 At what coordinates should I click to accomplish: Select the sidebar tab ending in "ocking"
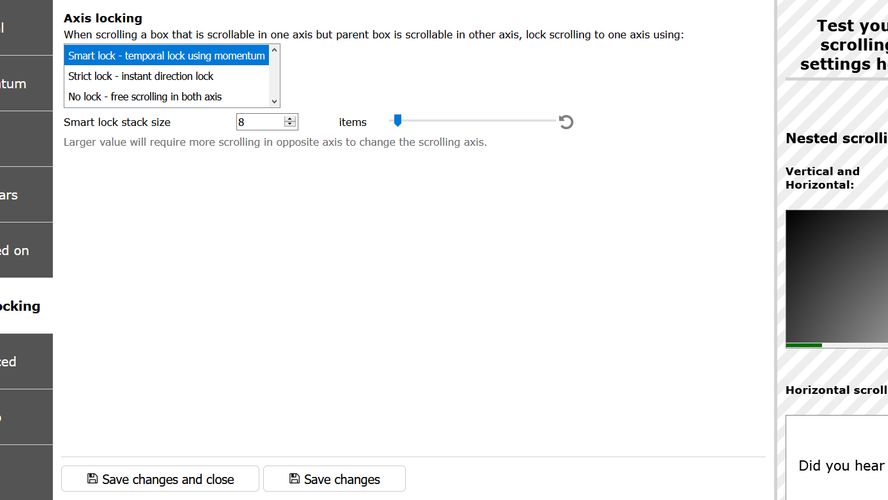26,306
